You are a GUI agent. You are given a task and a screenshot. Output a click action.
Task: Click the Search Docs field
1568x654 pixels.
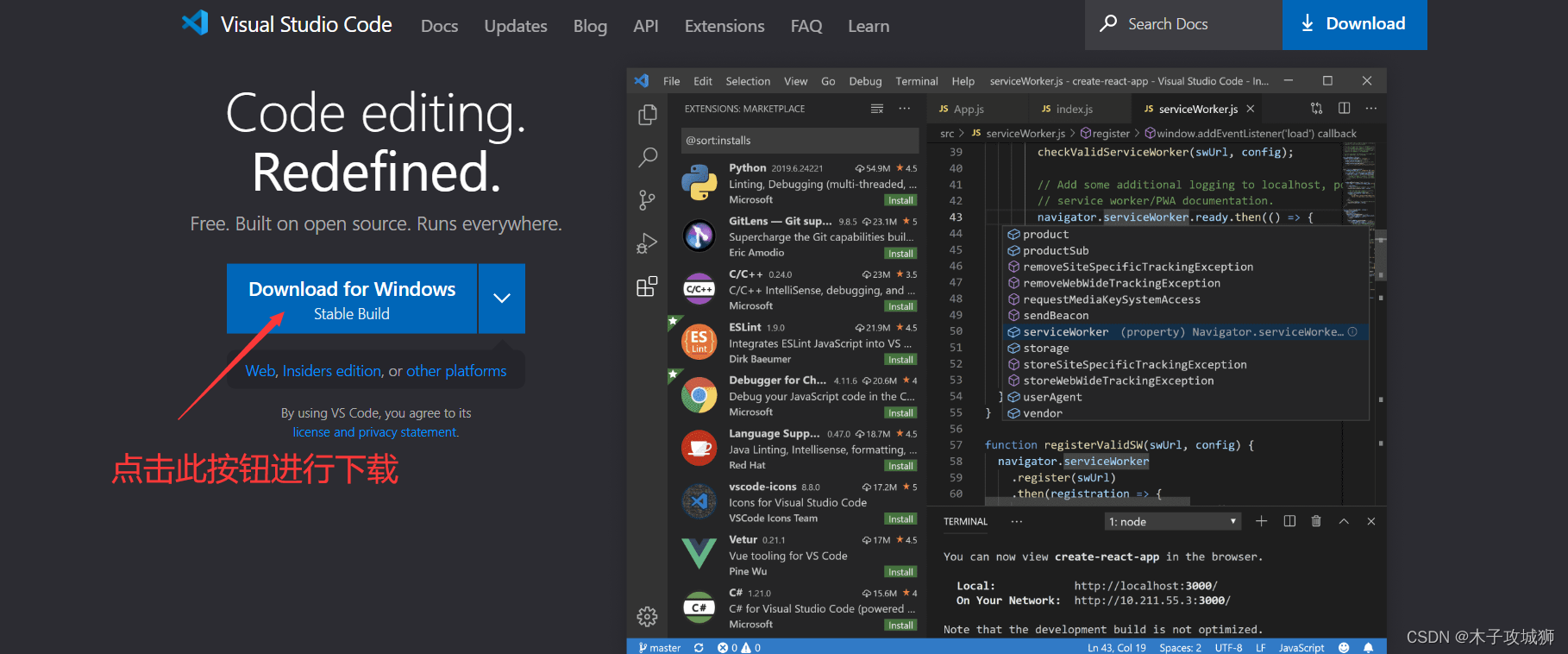coord(1183,24)
